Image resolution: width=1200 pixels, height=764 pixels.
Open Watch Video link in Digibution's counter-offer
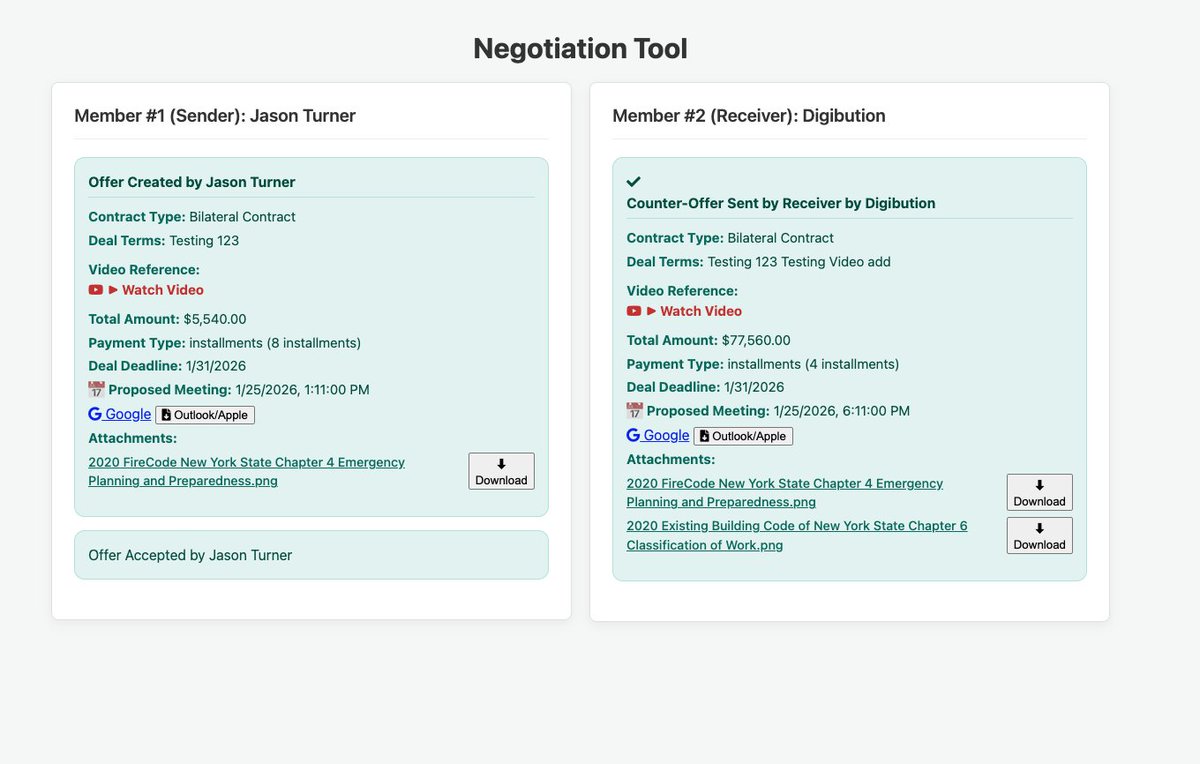pyautogui.click(x=694, y=311)
